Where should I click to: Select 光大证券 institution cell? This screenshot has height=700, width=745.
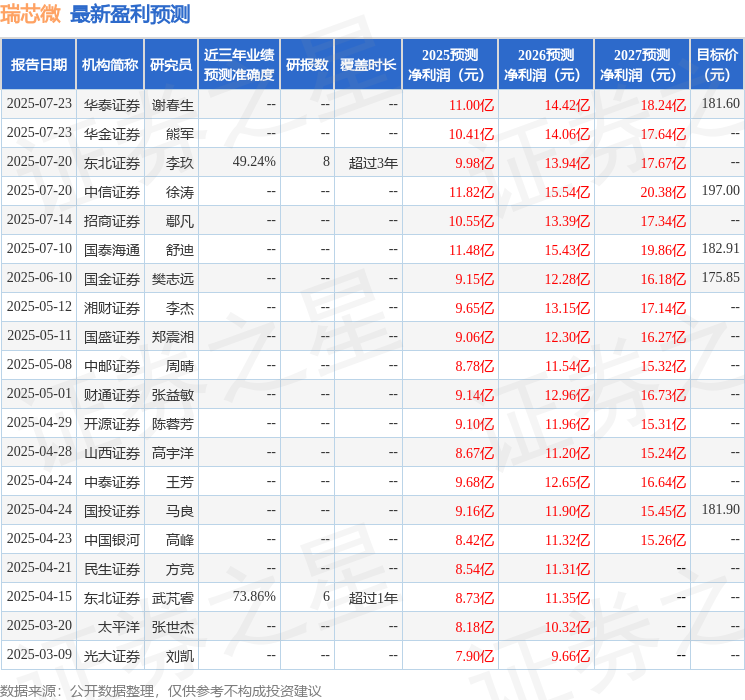point(112,656)
